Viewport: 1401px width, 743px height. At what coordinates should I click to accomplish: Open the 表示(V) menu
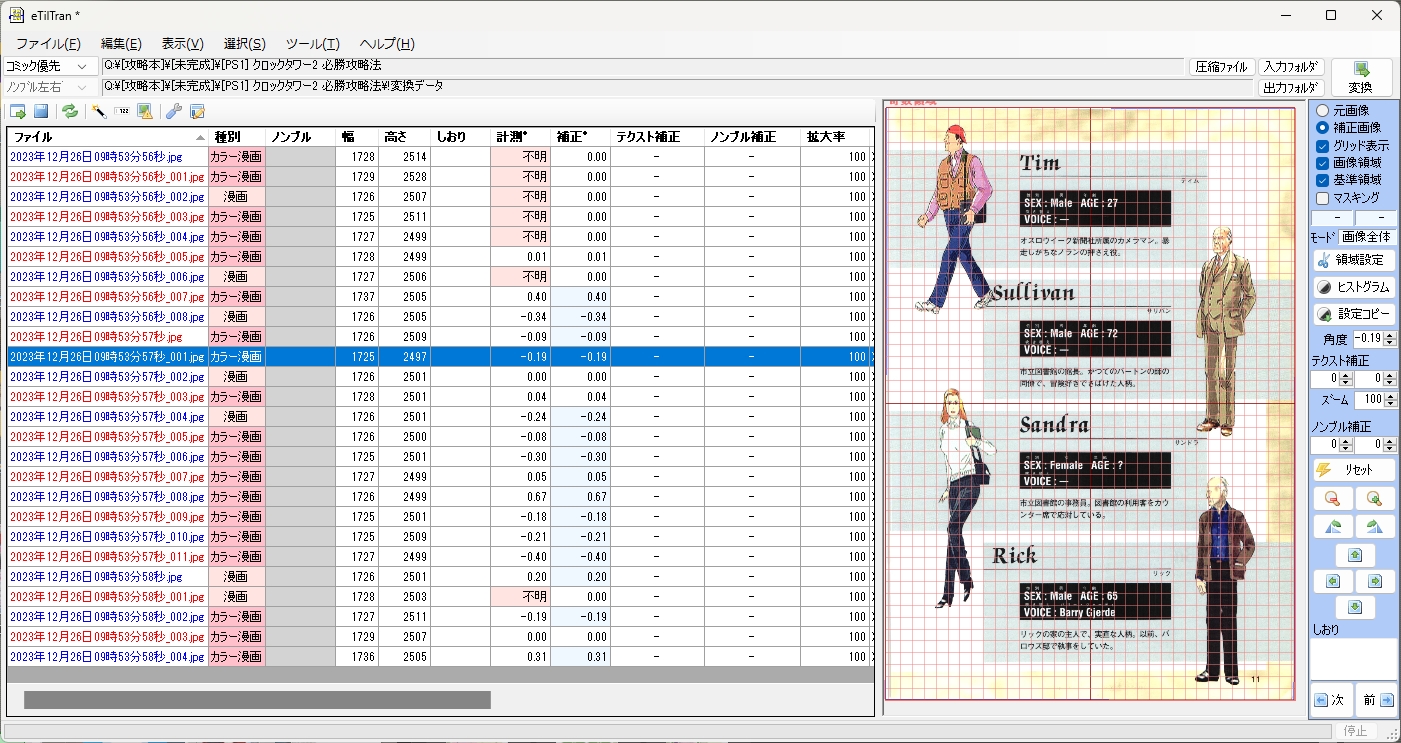coord(182,44)
